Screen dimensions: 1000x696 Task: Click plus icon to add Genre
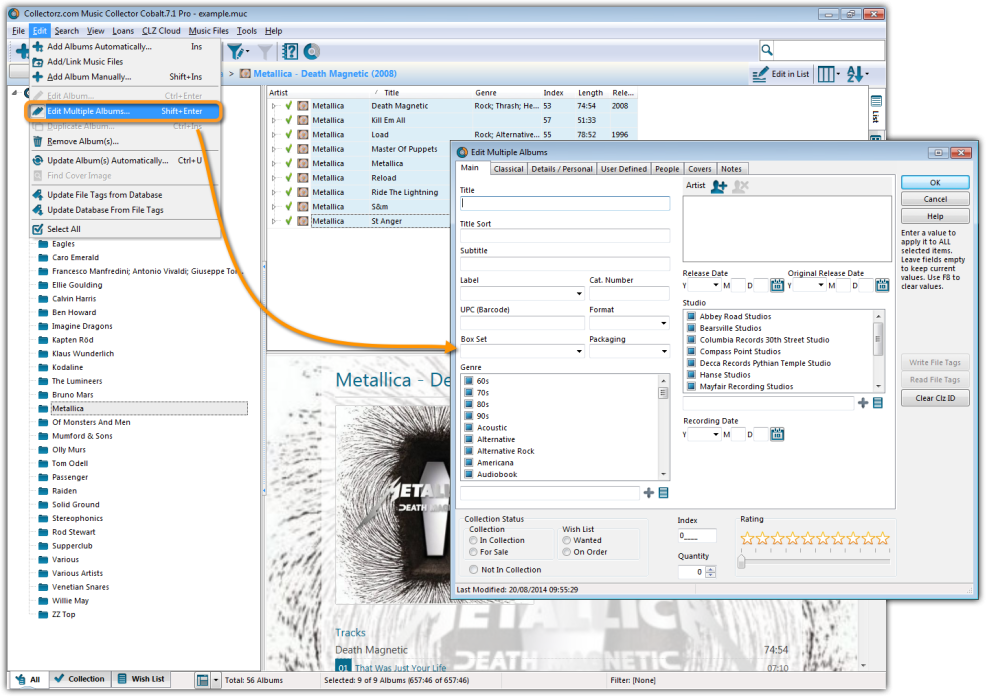[649, 493]
